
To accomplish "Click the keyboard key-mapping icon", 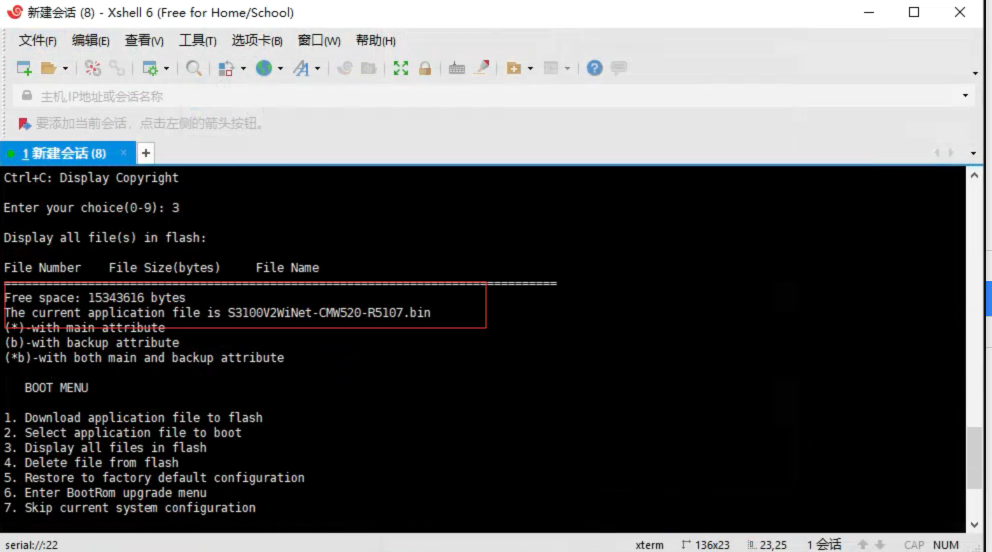I will click(457, 68).
